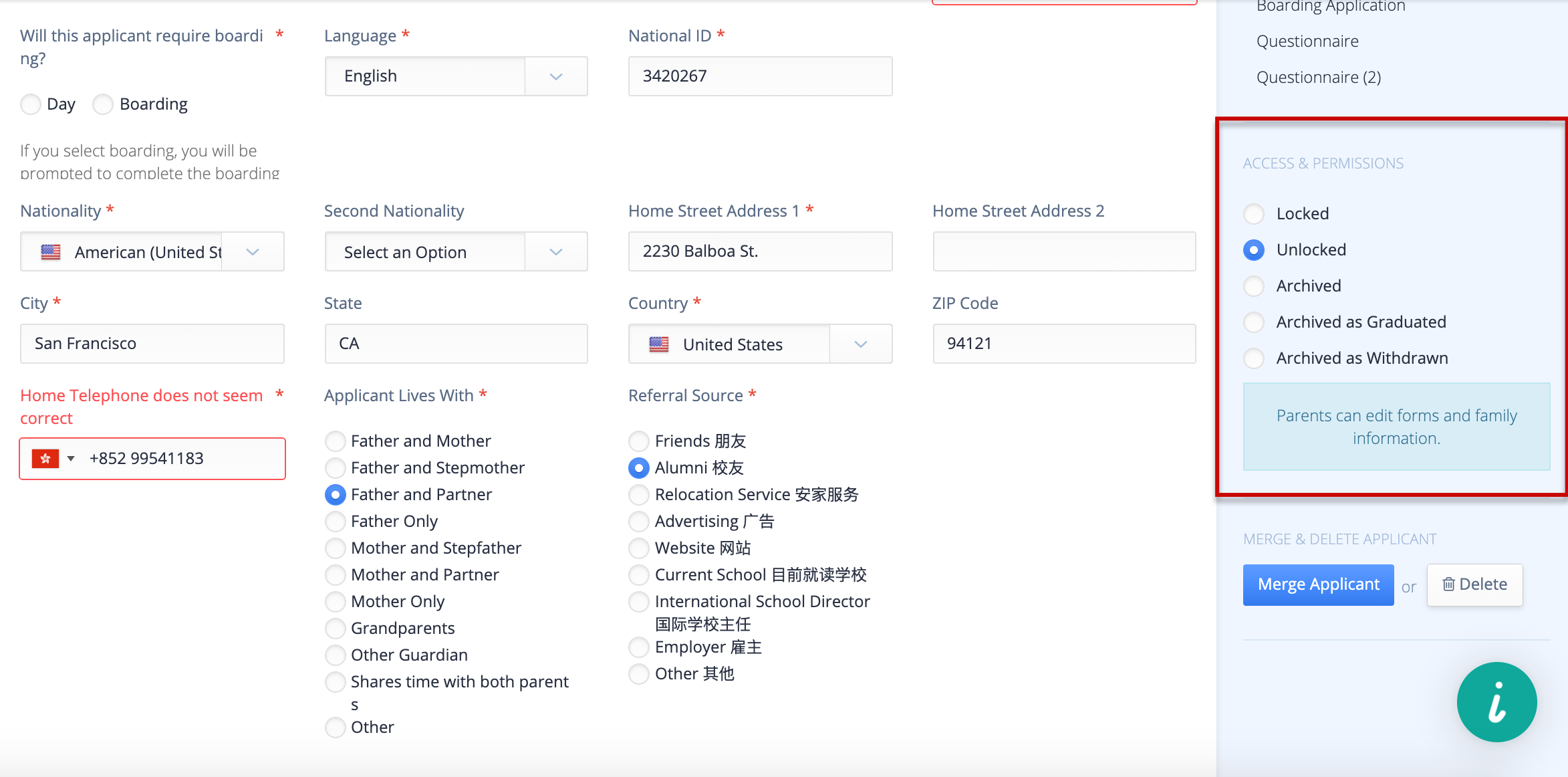Click the Merge Applicant button
The image size is (1568, 777).
point(1318,585)
